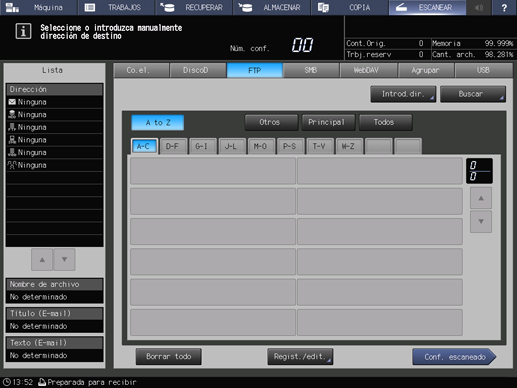Select the WebDAV destination tab
Viewport: 517px width, 388px height.
(x=368, y=70)
